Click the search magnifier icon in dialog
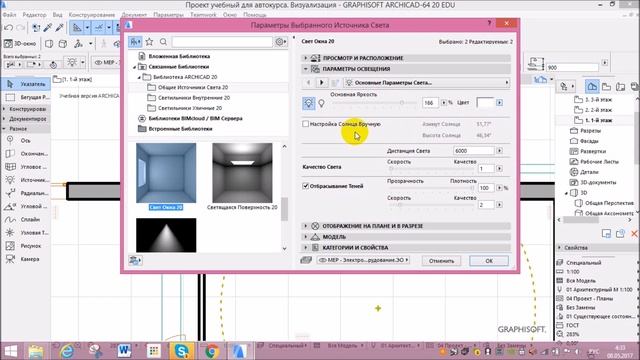Screen dimensions: 640x360 tap(163, 42)
